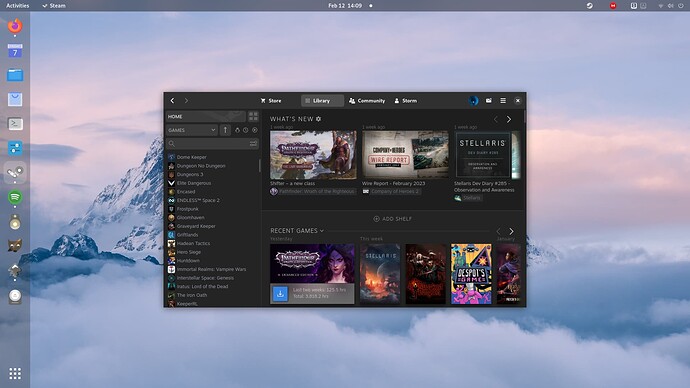
Task: Open the Stellaris cover in Recent Games
Action: click(x=380, y=274)
